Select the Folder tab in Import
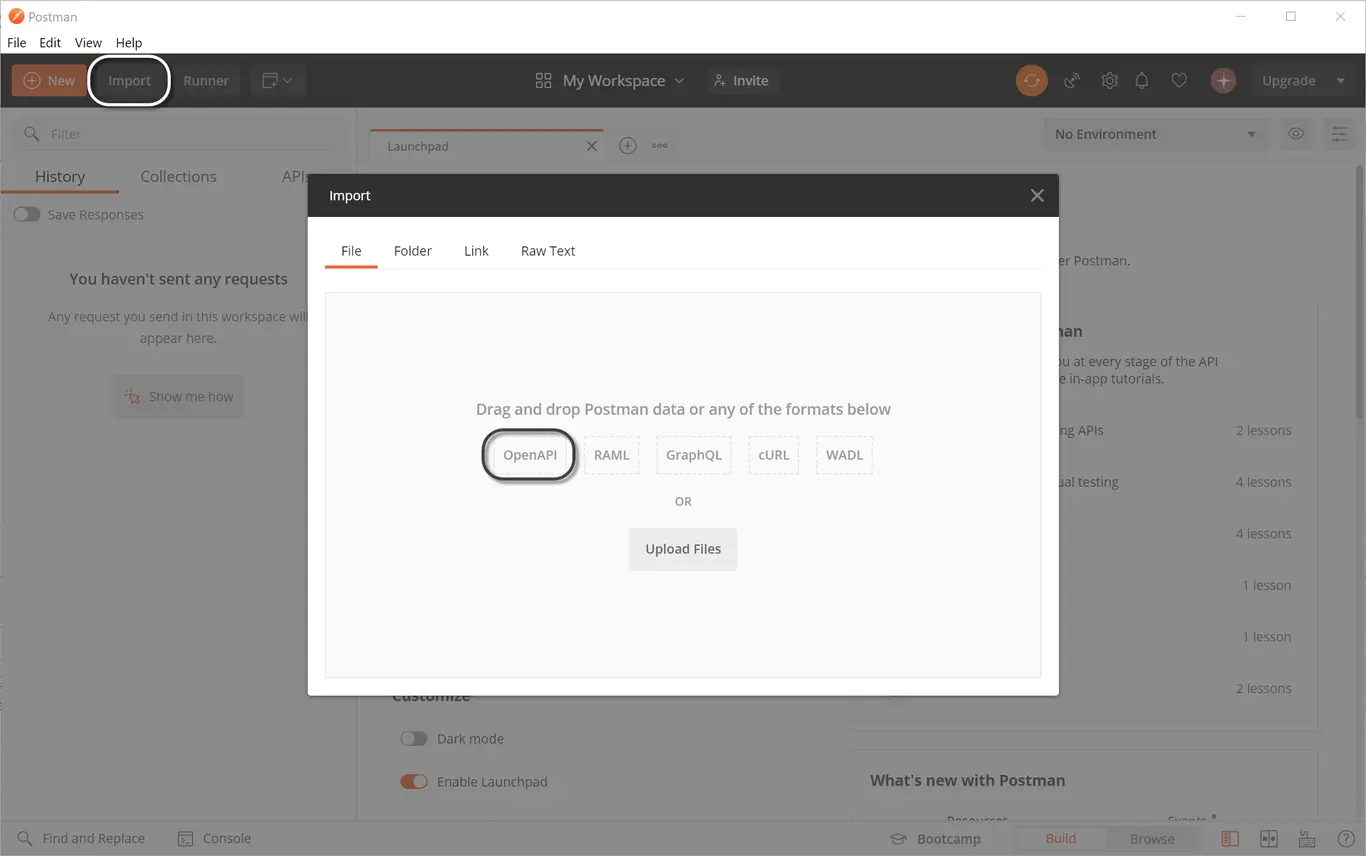1366x856 pixels. (413, 251)
